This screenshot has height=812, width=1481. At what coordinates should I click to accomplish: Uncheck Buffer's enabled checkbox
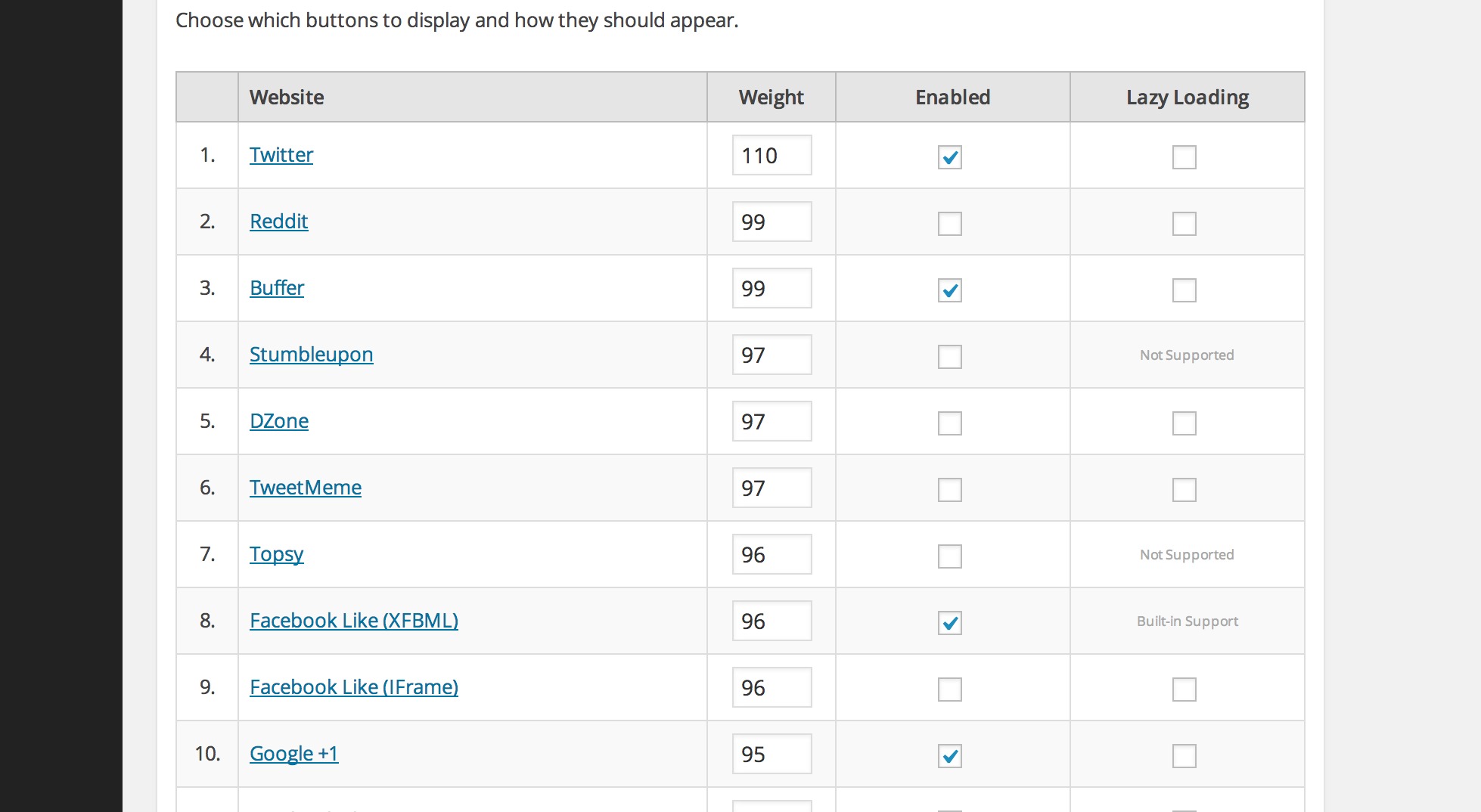[x=949, y=290]
